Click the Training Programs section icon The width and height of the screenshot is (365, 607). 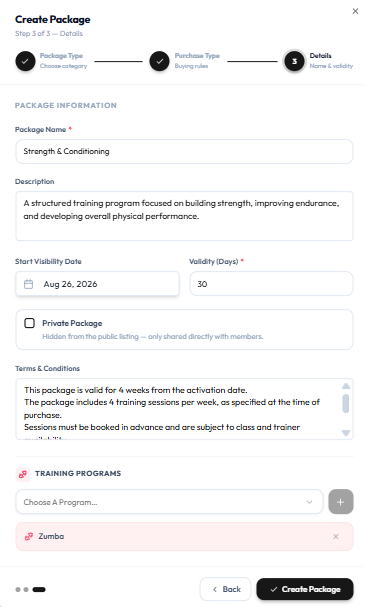coord(23,474)
